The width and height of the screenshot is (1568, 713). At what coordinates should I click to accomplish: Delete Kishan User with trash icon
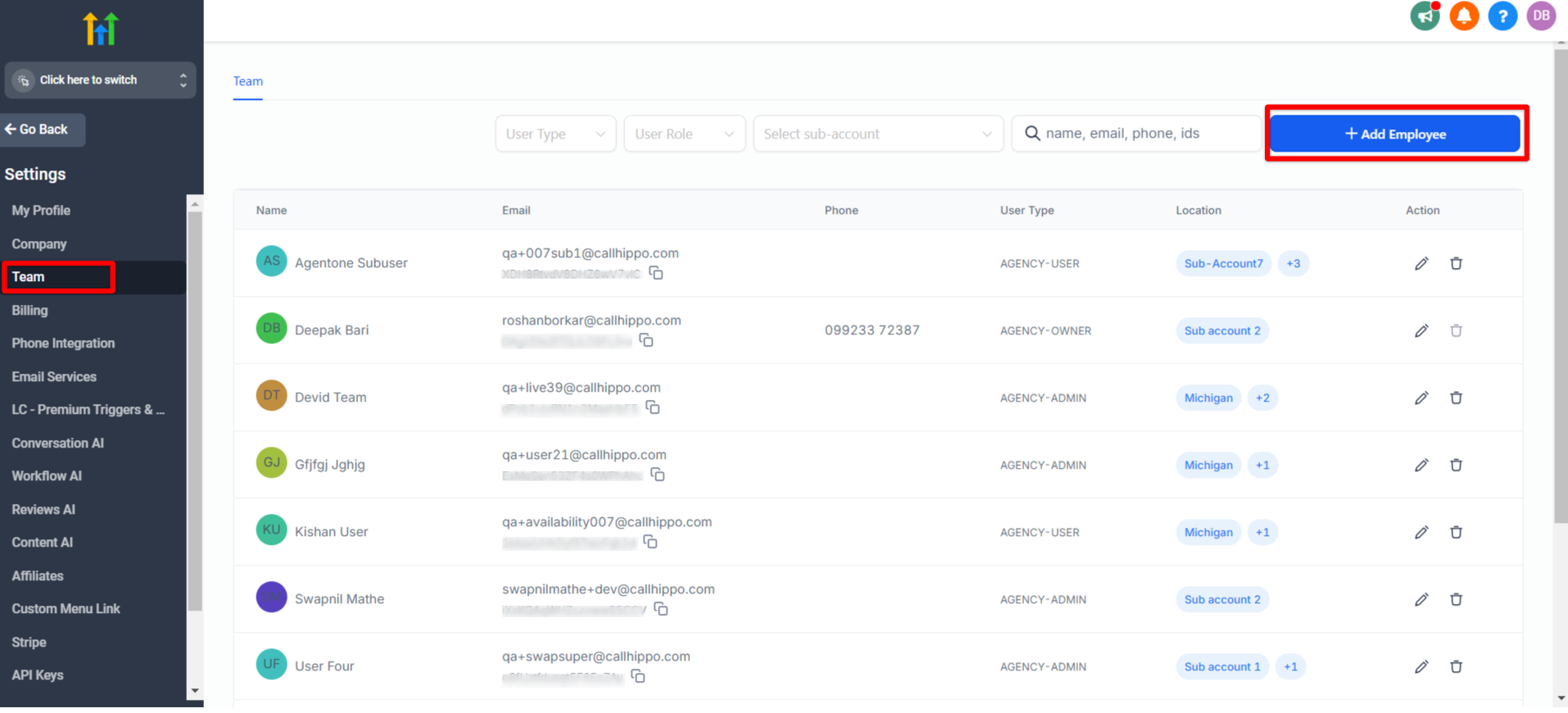1456,532
